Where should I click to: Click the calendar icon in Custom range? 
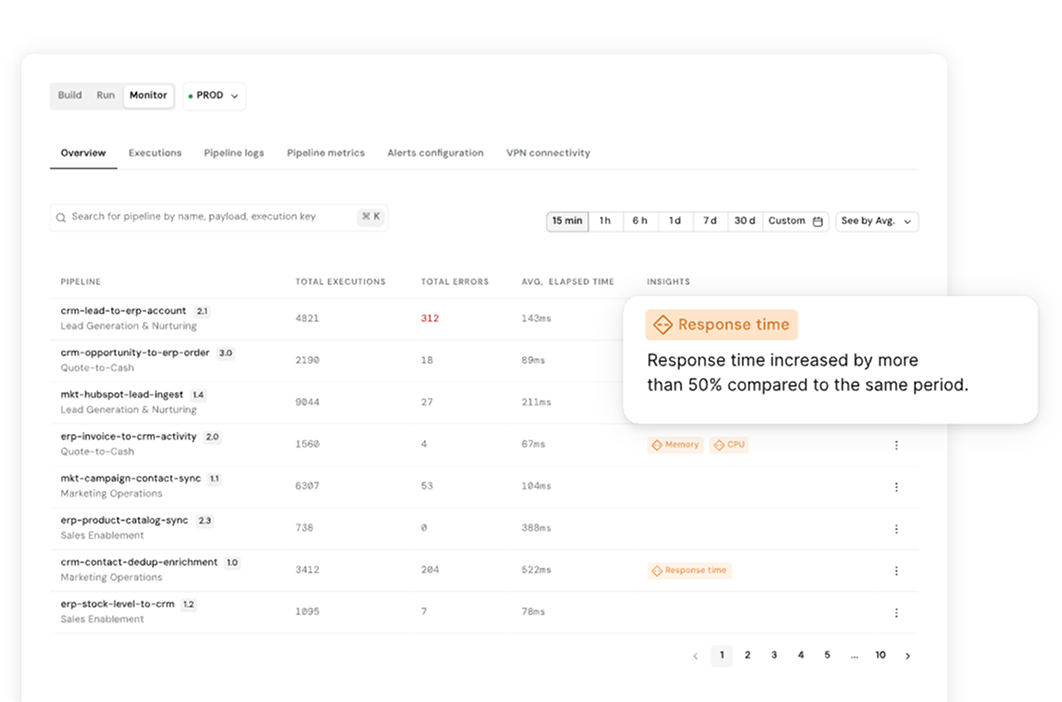(817, 222)
